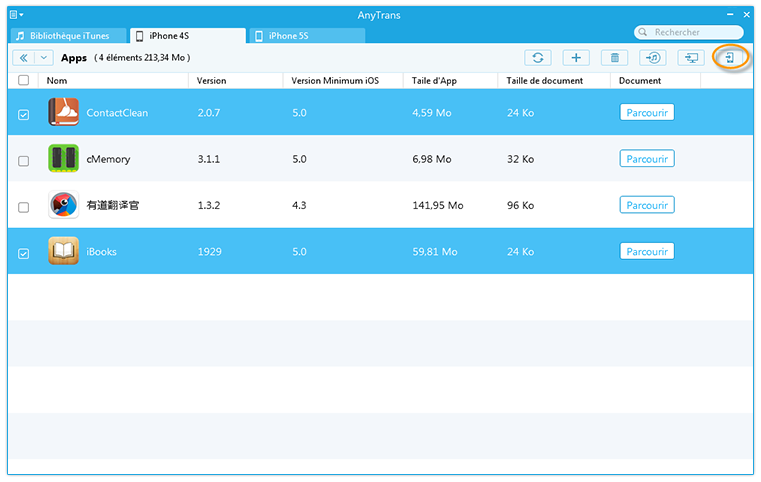Switch to Bibliothèque iTunes tab

[x=68, y=36]
